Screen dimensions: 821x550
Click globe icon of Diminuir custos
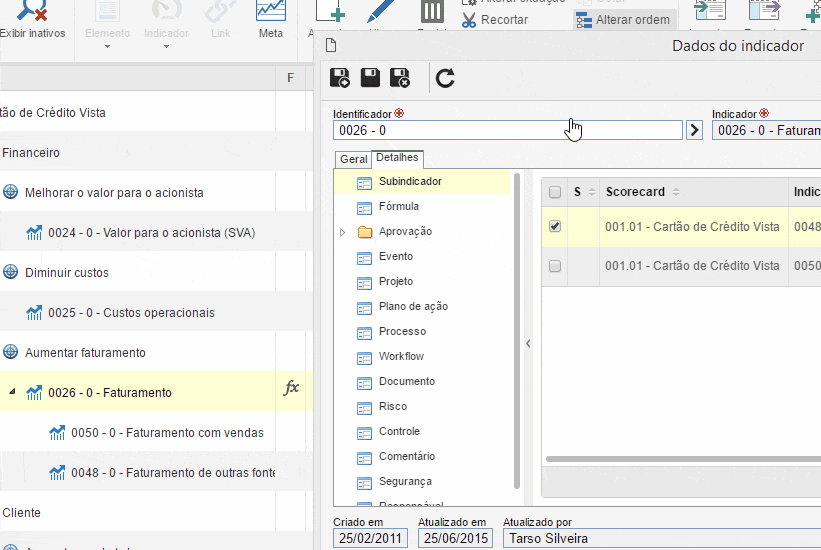pos(10,272)
